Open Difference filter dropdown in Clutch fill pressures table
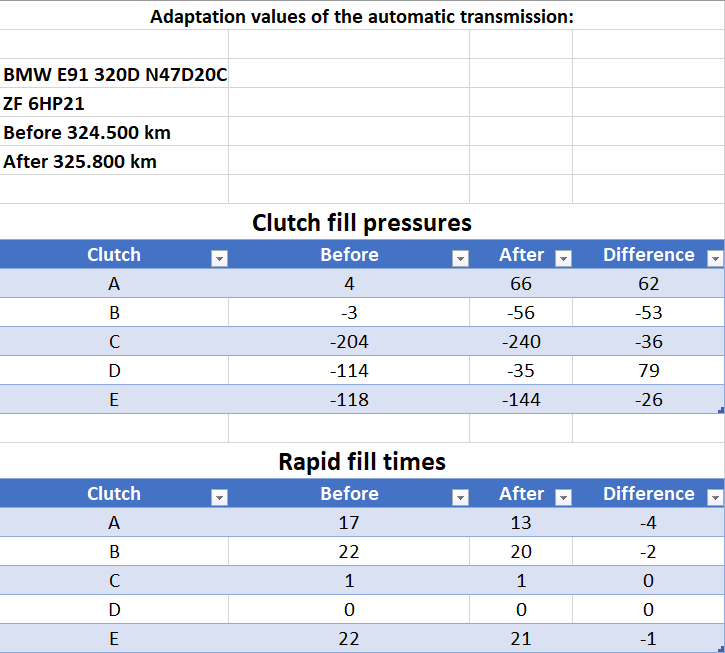The image size is (725, 653). (x=714, y=259)
